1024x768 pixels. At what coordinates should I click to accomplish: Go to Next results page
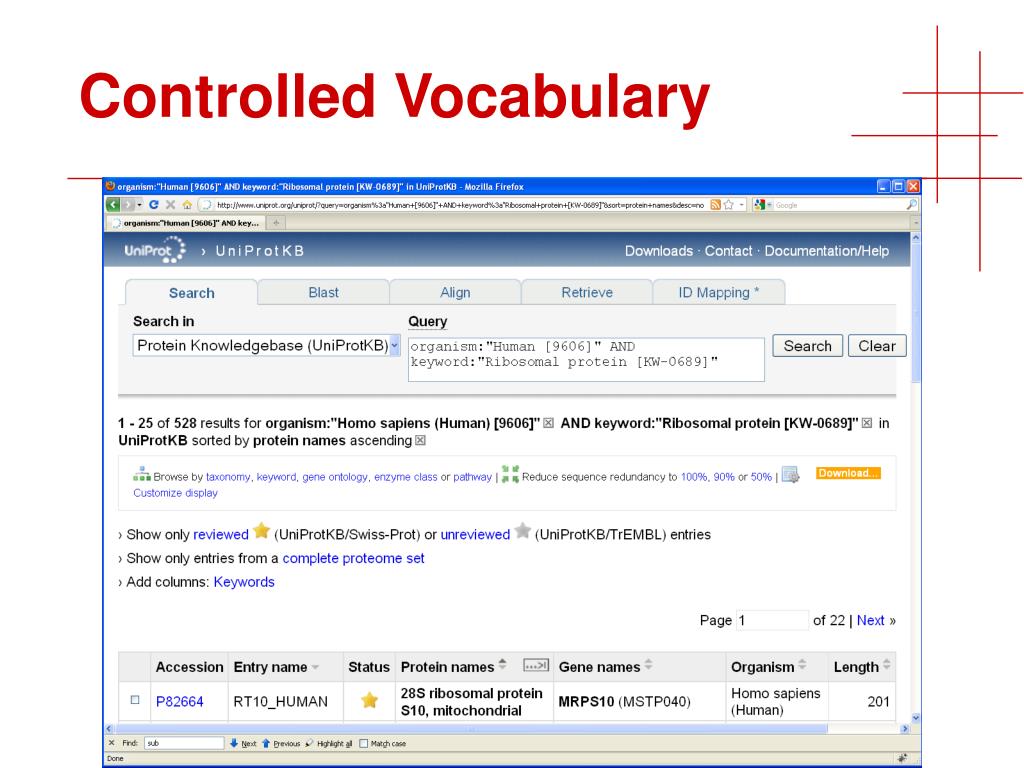[871, 620]
